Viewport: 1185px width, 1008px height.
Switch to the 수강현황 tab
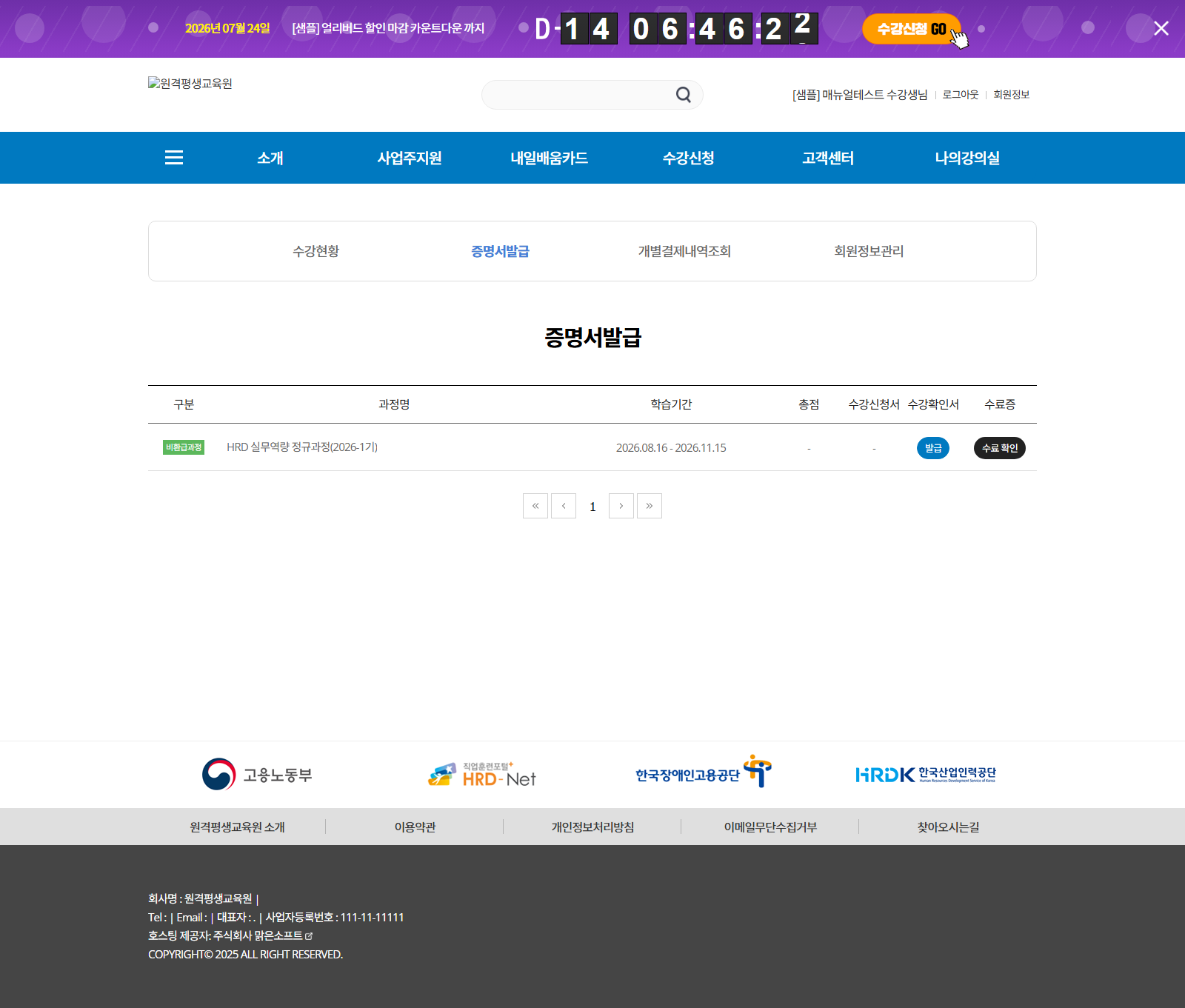tap(316, 251)
